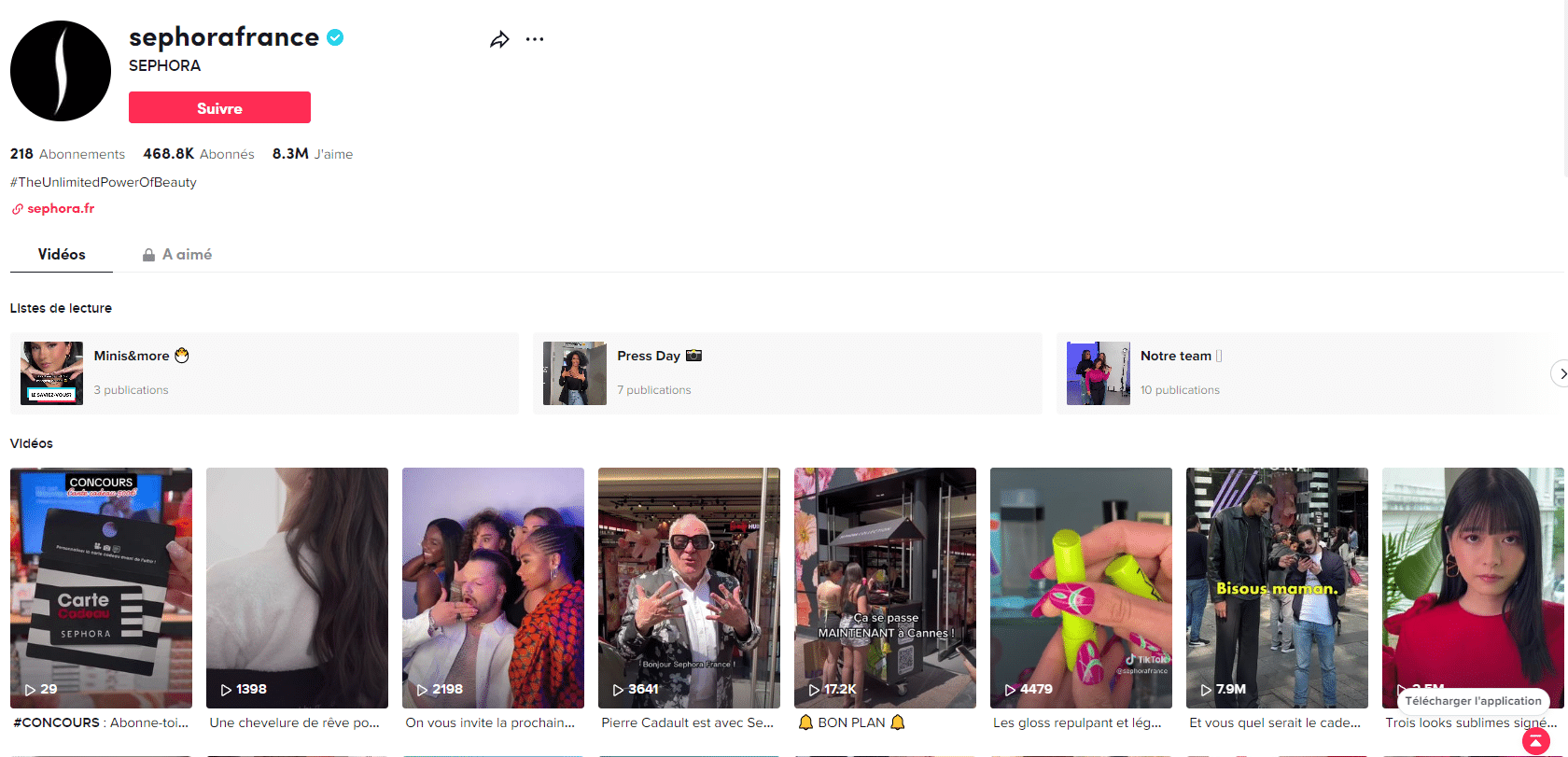Screen dimensions: 1568x757
Task: Click the Suivre follow button
Action: click(x=219, y=107)
